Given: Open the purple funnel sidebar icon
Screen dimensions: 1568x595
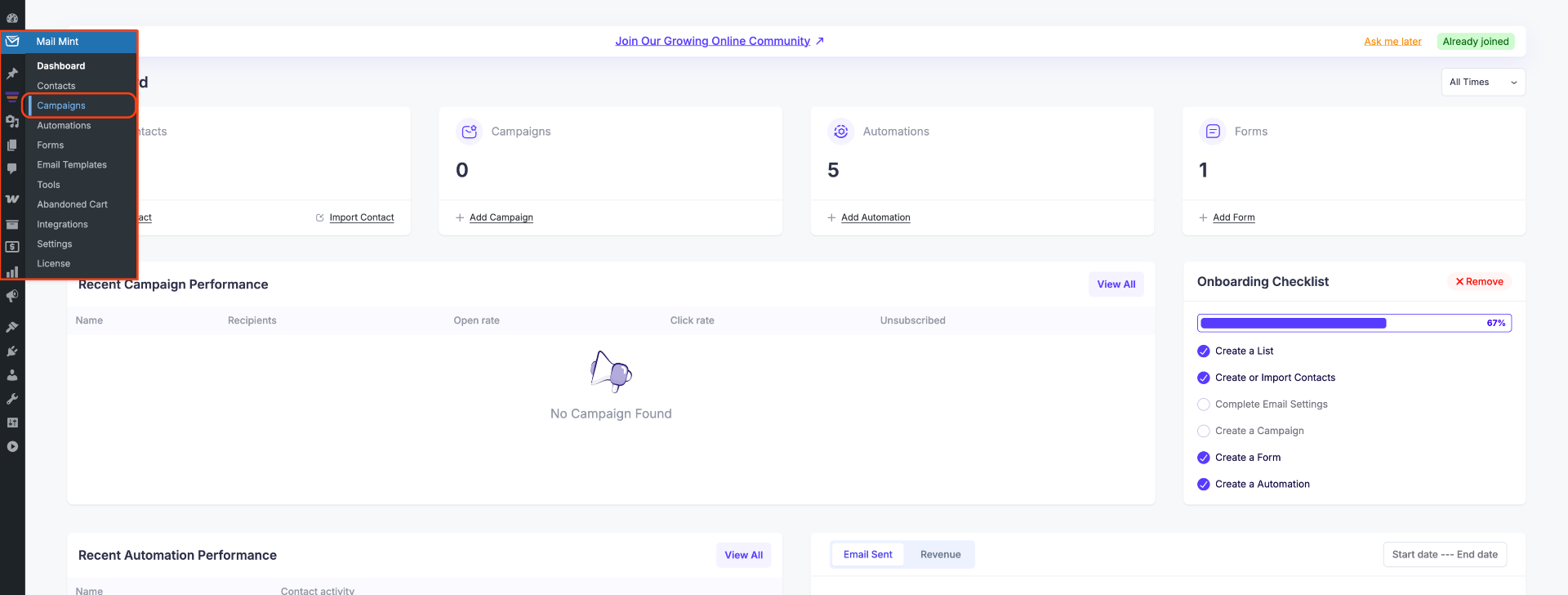Looking at the screenshot, I should click(x=12, y=96).
